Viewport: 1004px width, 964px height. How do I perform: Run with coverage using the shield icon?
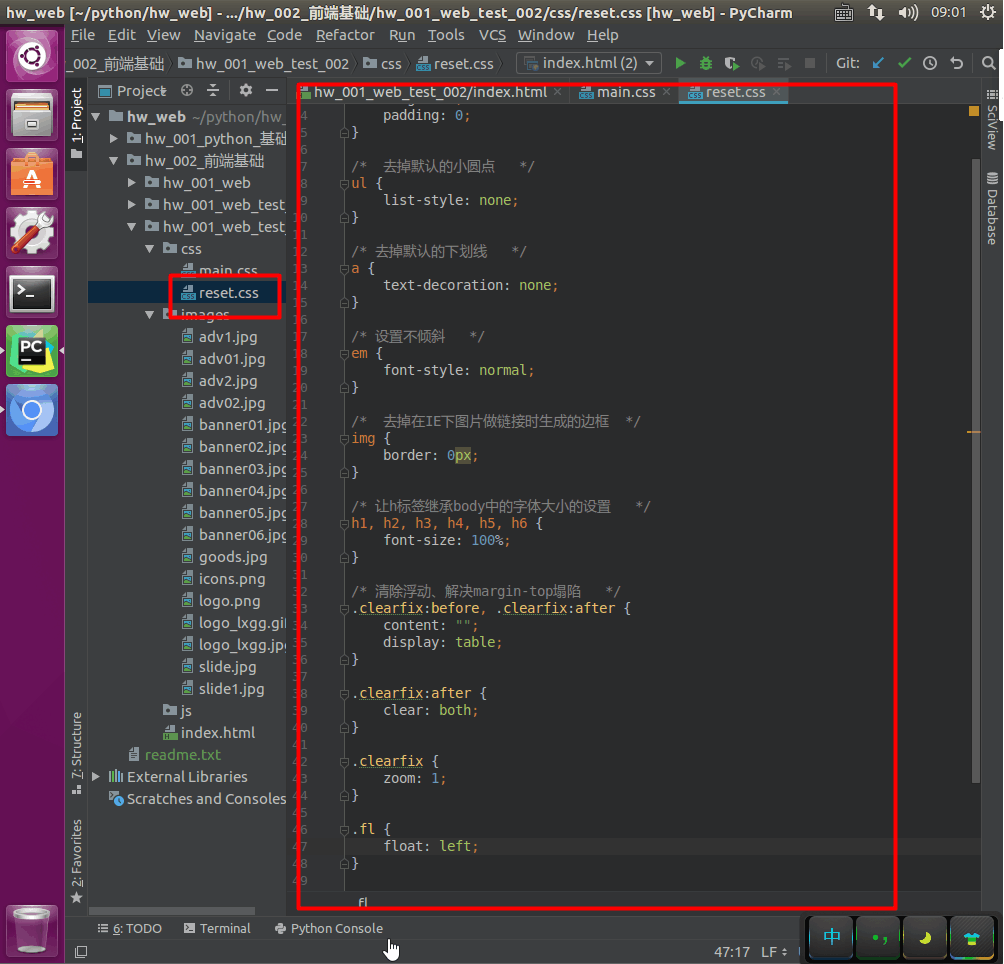731,63
